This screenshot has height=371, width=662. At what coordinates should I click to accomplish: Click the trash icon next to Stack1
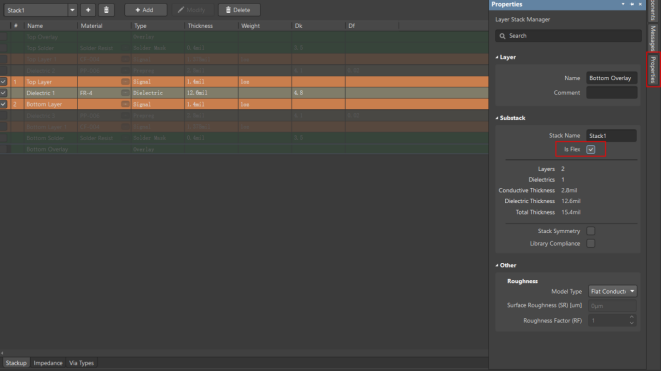(106, 10)
